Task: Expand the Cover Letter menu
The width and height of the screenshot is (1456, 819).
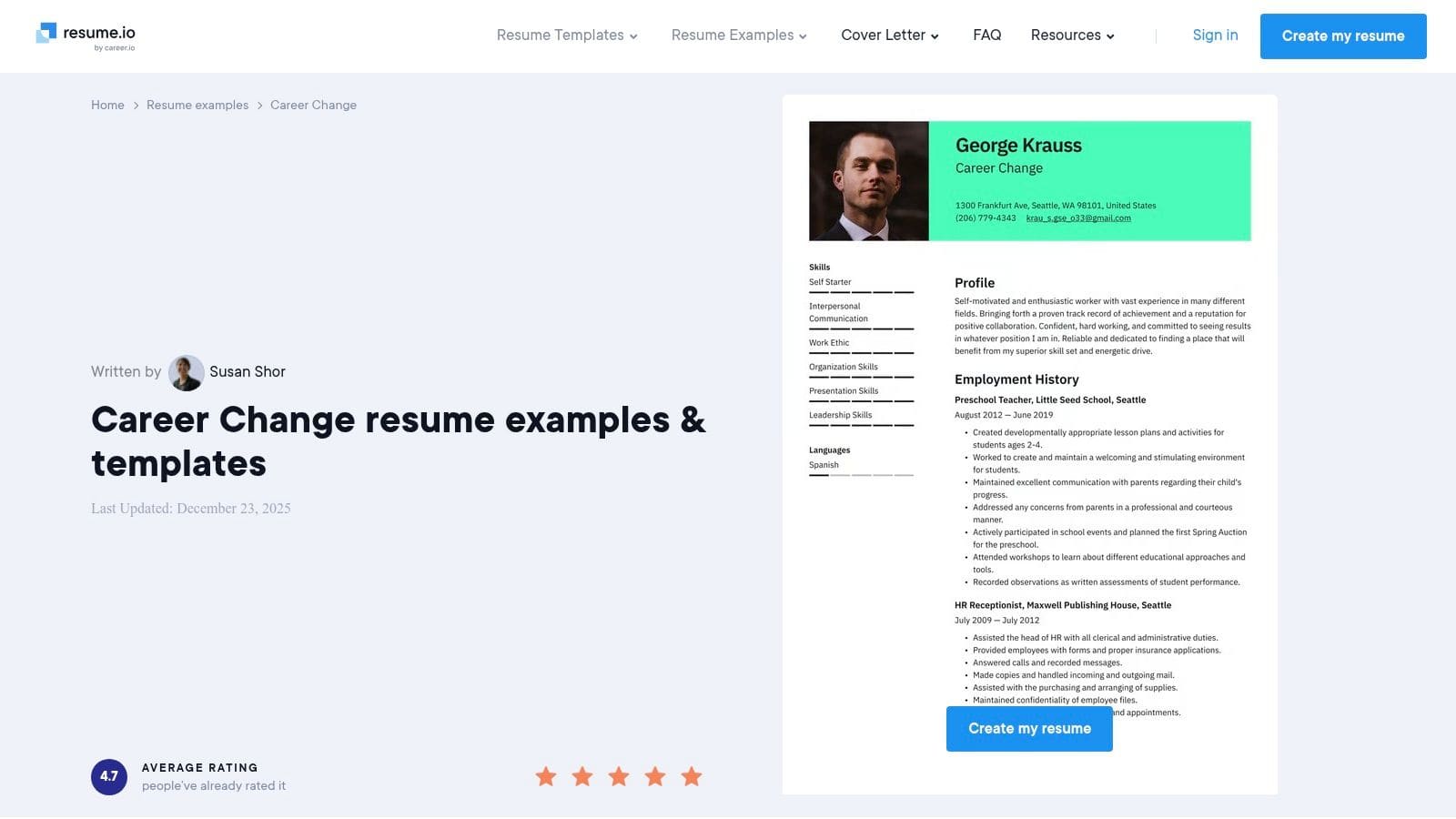Action: coord(889,35)
